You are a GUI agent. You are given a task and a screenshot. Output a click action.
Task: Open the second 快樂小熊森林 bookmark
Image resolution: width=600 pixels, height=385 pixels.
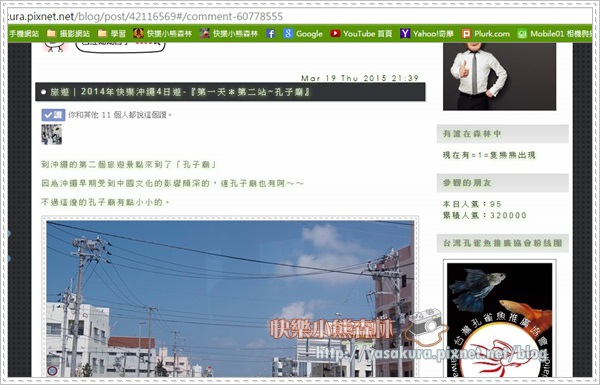click(229, 34)
